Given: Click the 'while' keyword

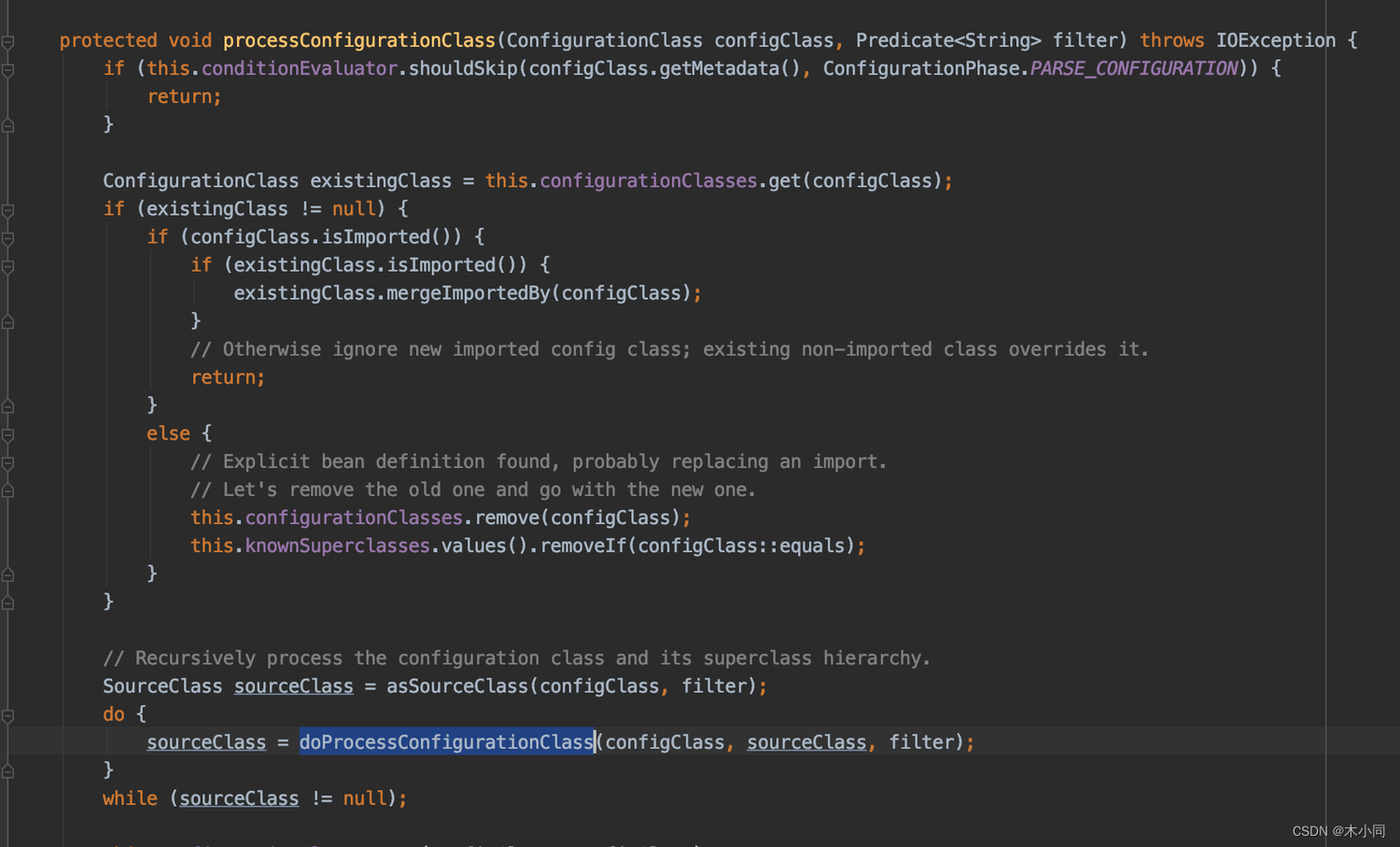Looking at the screenshot, I should tap(130, 798).
